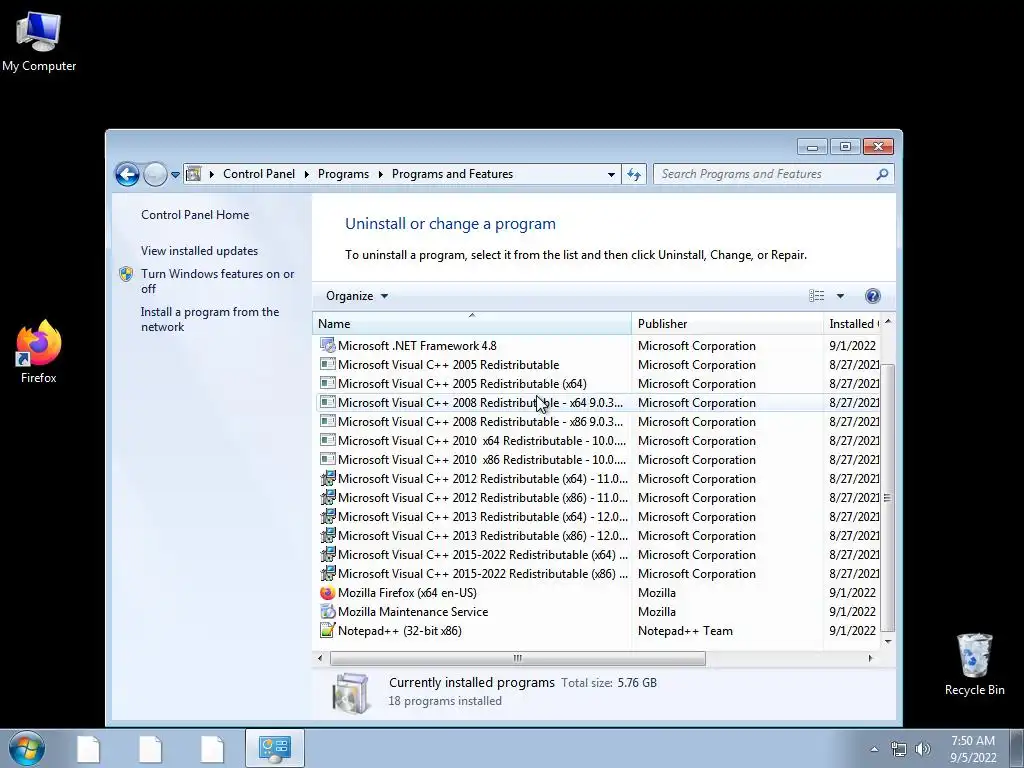The height and width of the screenshot is (768, 1024).
Task: Refresh the Programs and Features list
Action: [633, 174]
